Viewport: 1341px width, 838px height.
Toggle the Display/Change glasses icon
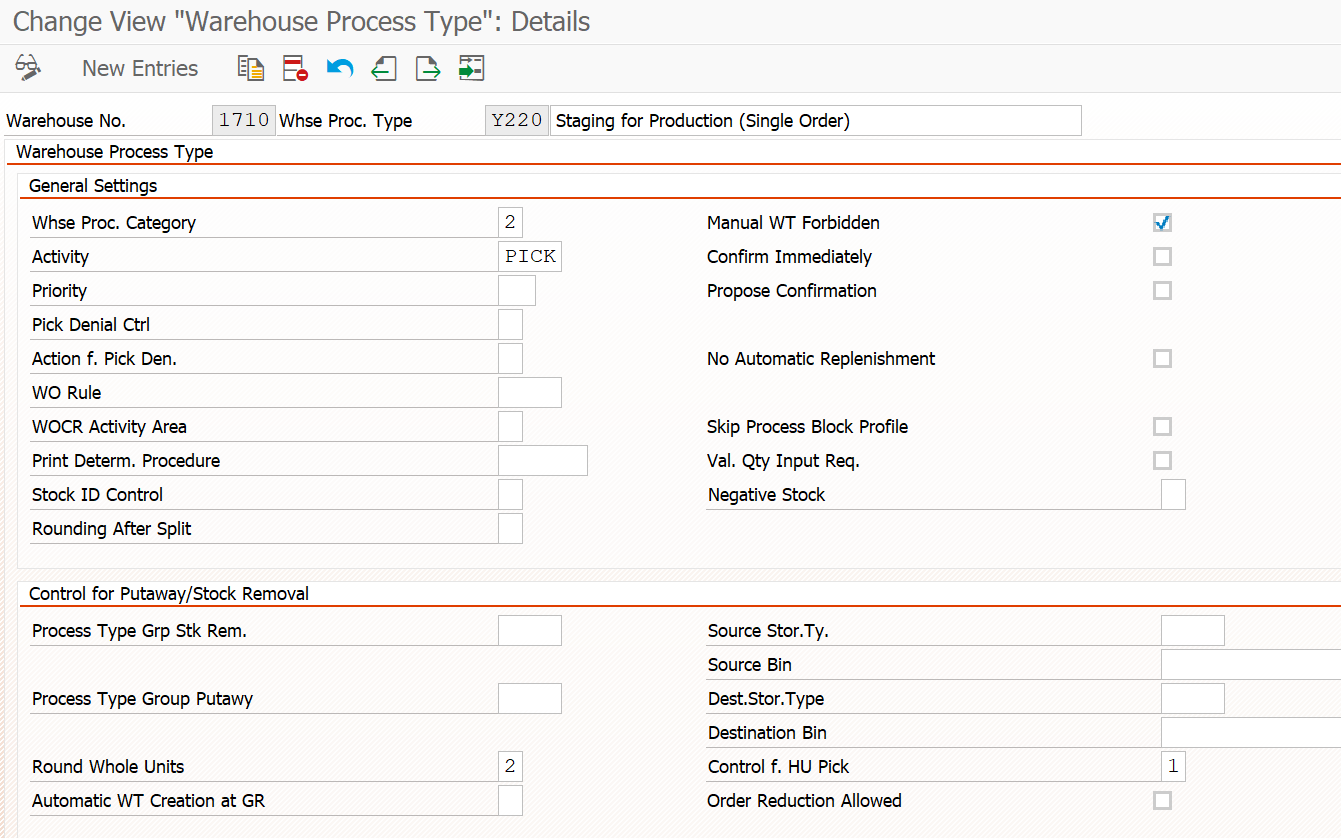28,68
